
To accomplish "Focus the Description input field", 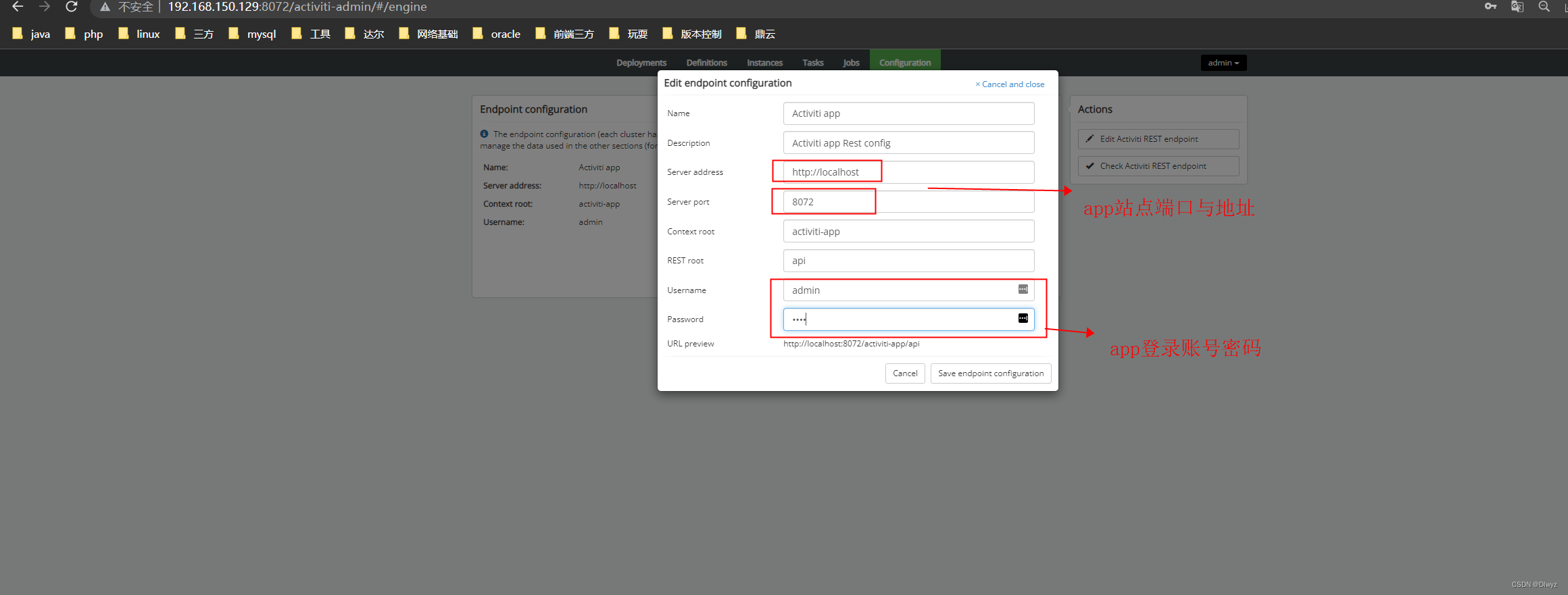I will pos(908,143).
